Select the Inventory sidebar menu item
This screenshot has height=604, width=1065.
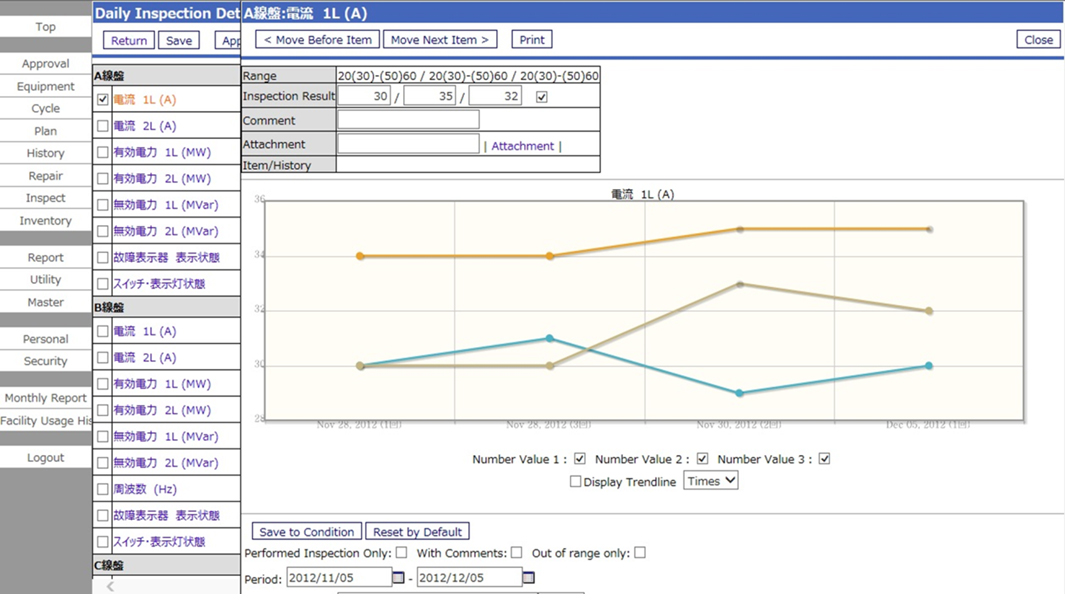coord(45,221)
